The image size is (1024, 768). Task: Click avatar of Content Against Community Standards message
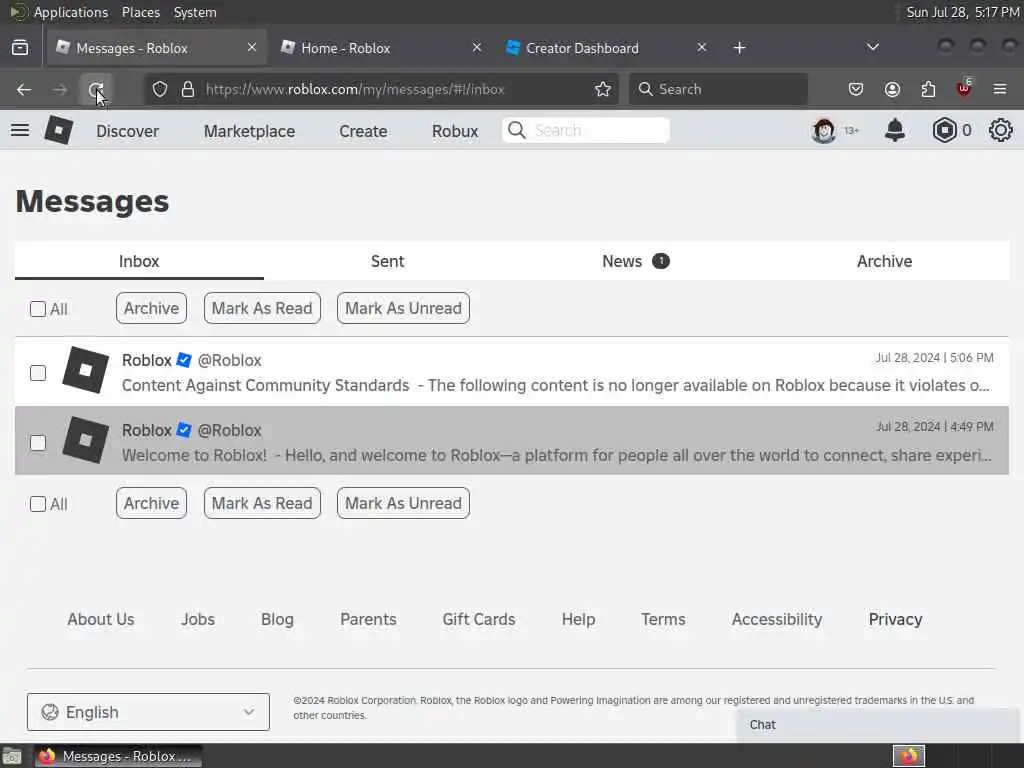[86, 370]
